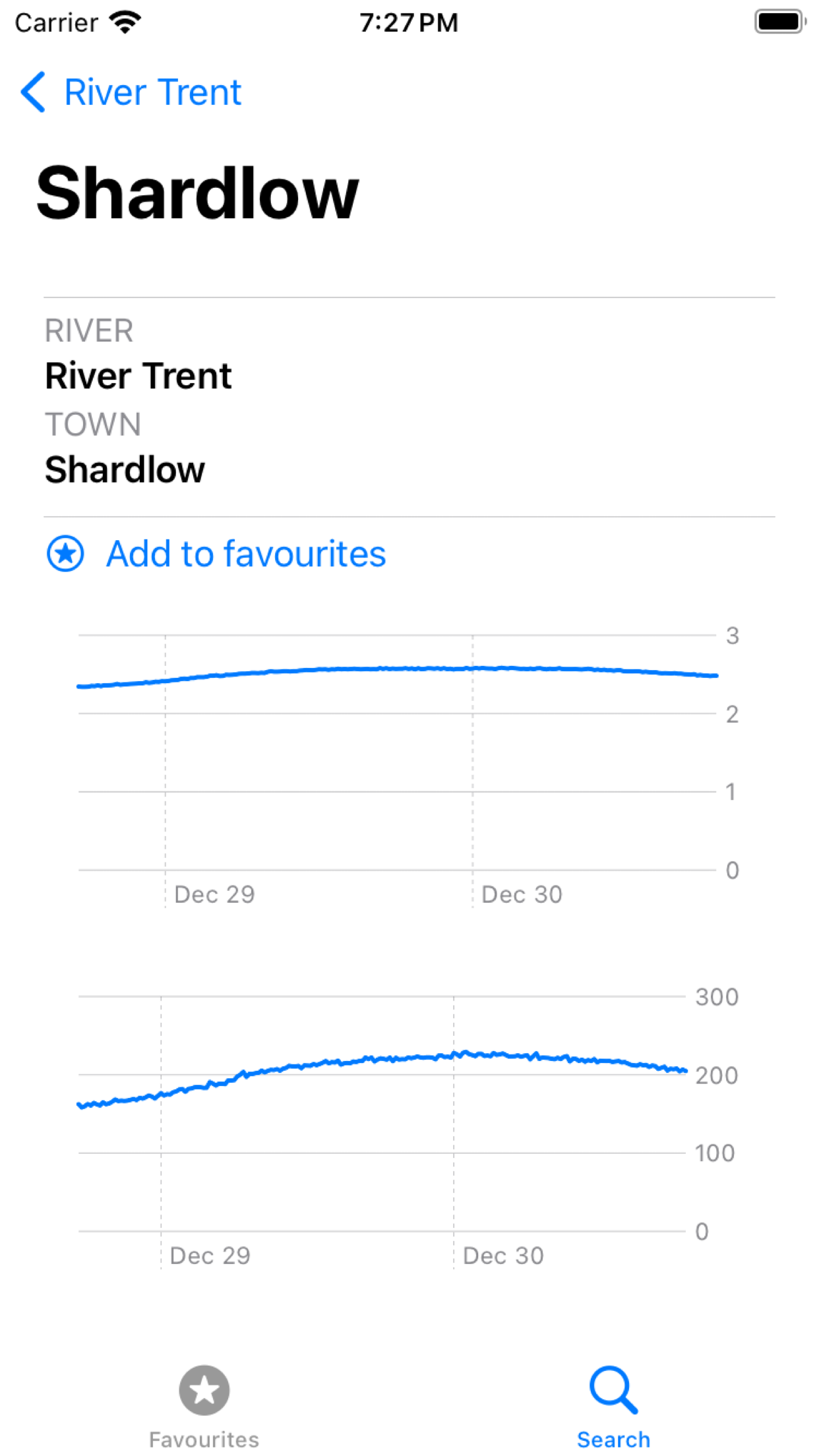
Task: Tap the Search magnifying glass icon
Action: click(x=614, y=1389)
